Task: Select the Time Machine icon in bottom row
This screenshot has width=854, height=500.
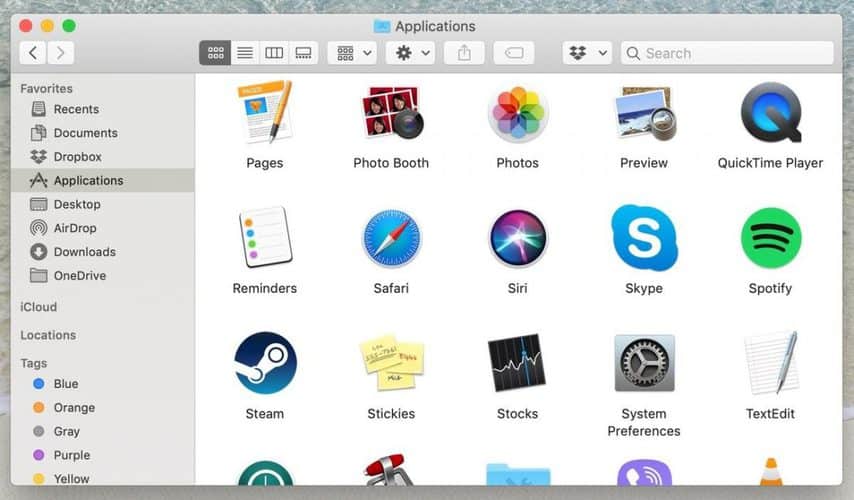Action: [x=265, y=473]
